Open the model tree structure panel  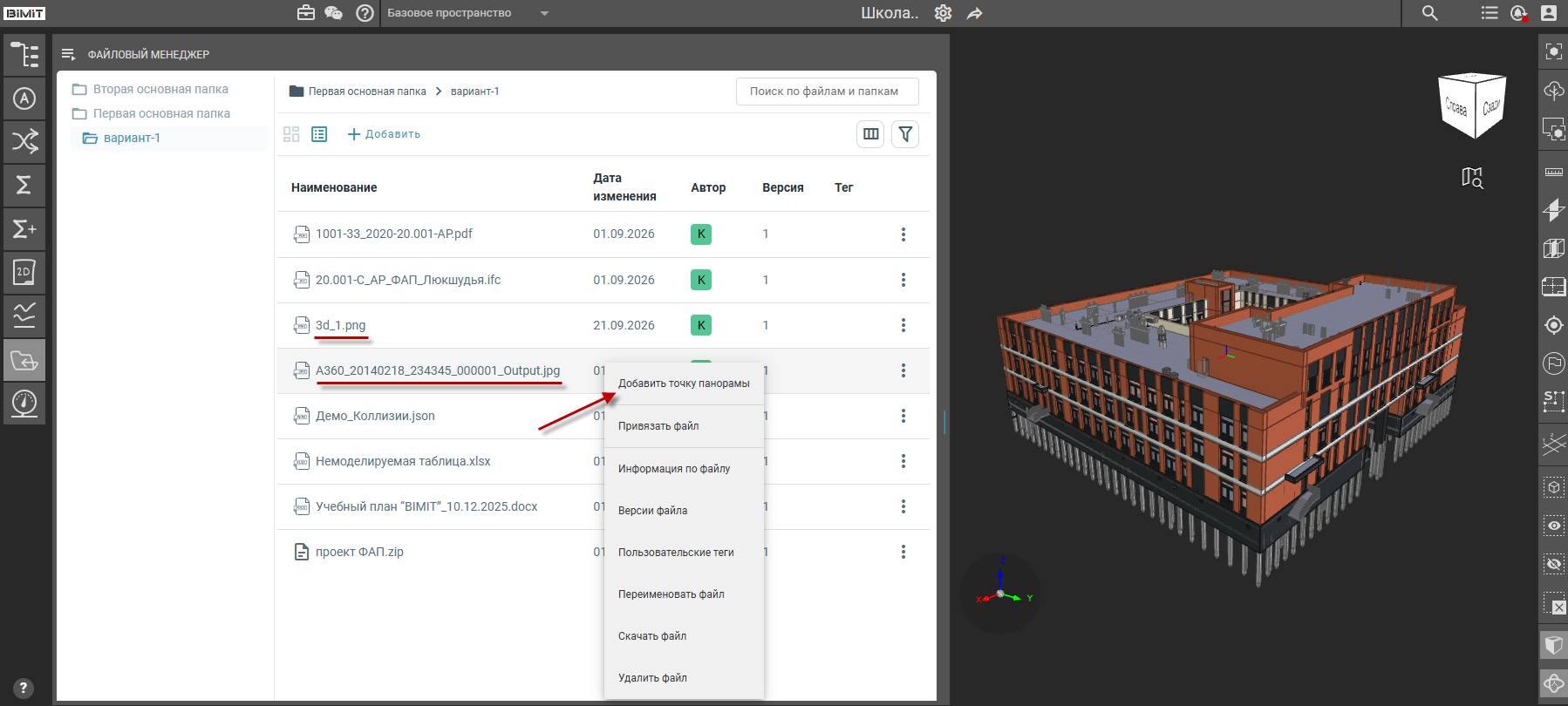pyautogui.click(x=24, y=55)
